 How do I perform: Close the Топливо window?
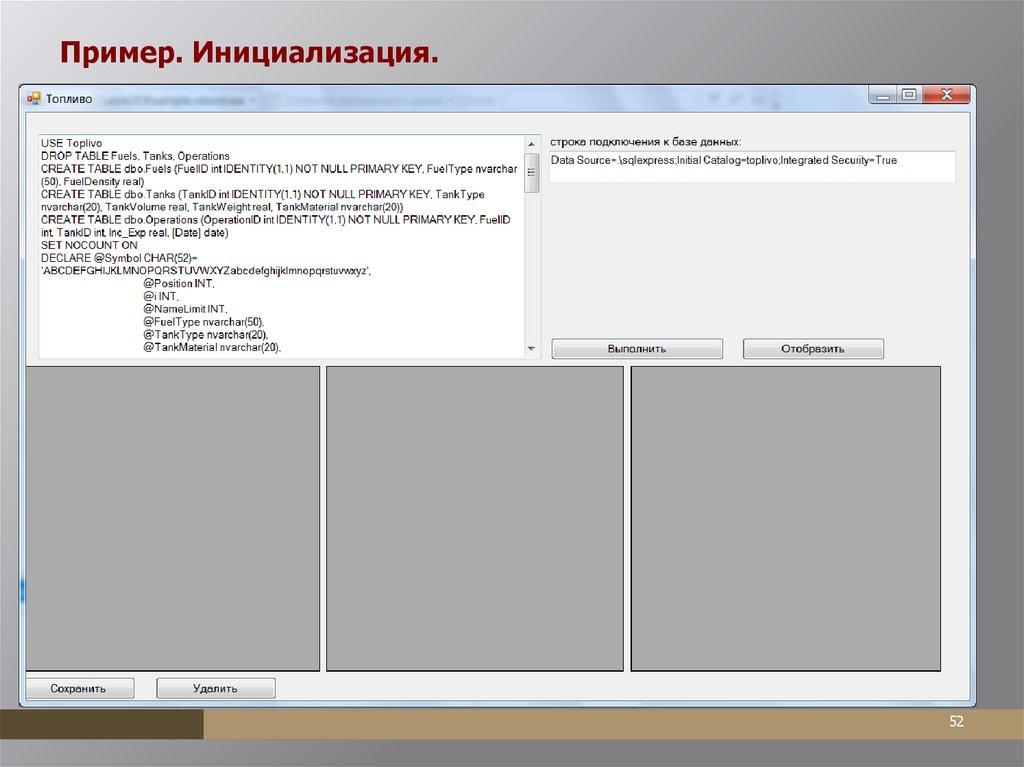point(946,95)
